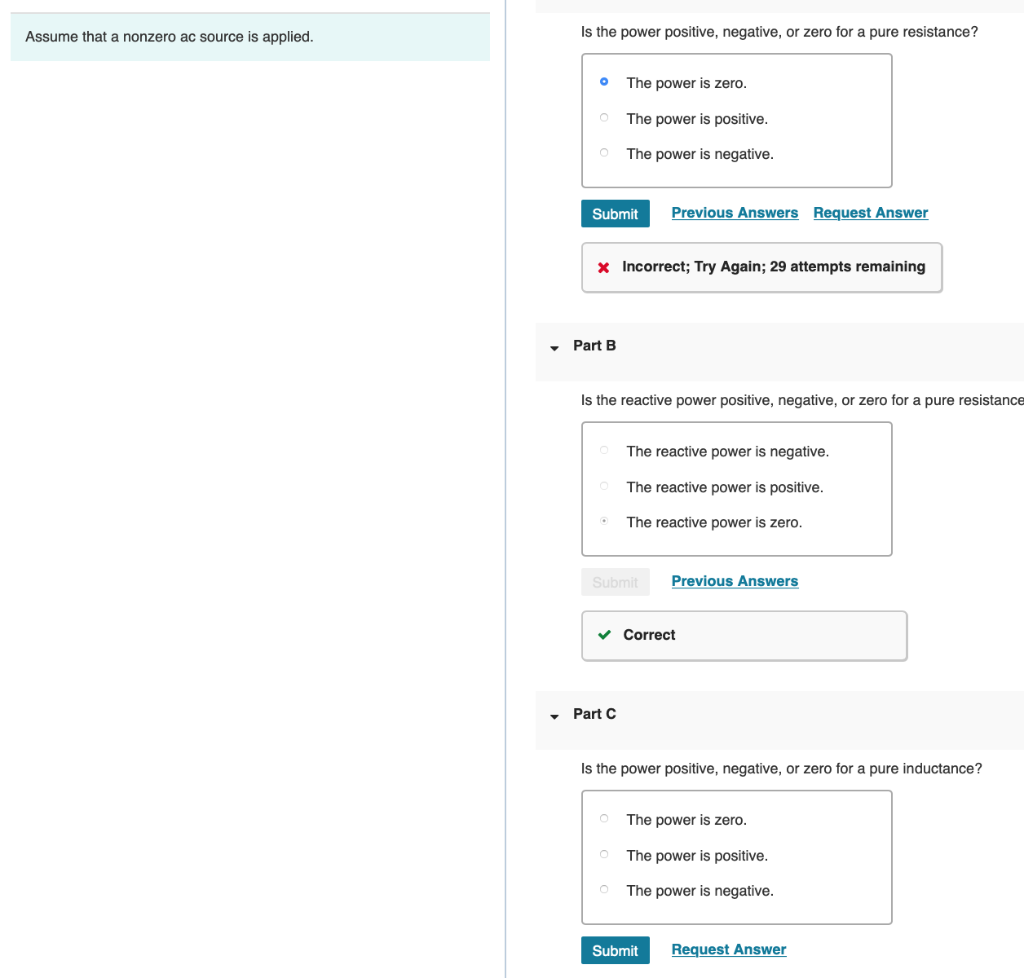The height and width of the screenshot is (978, 1024).
Task: Submit the Part C answer
Action: click(615, 950)
